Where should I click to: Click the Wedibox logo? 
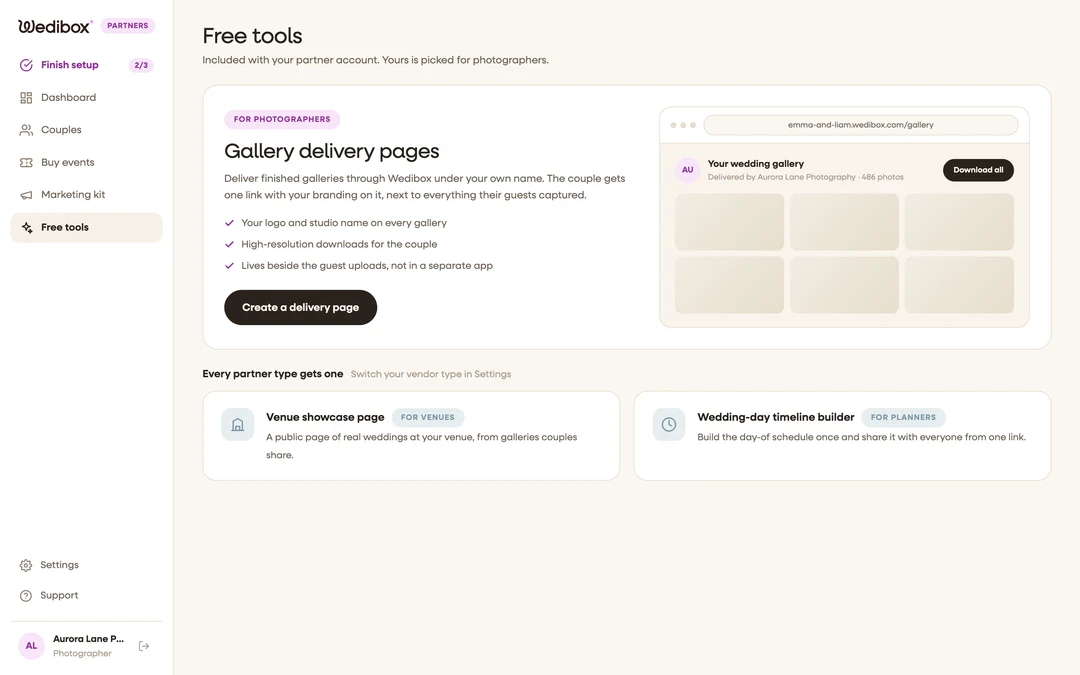(x=55, y=26)
